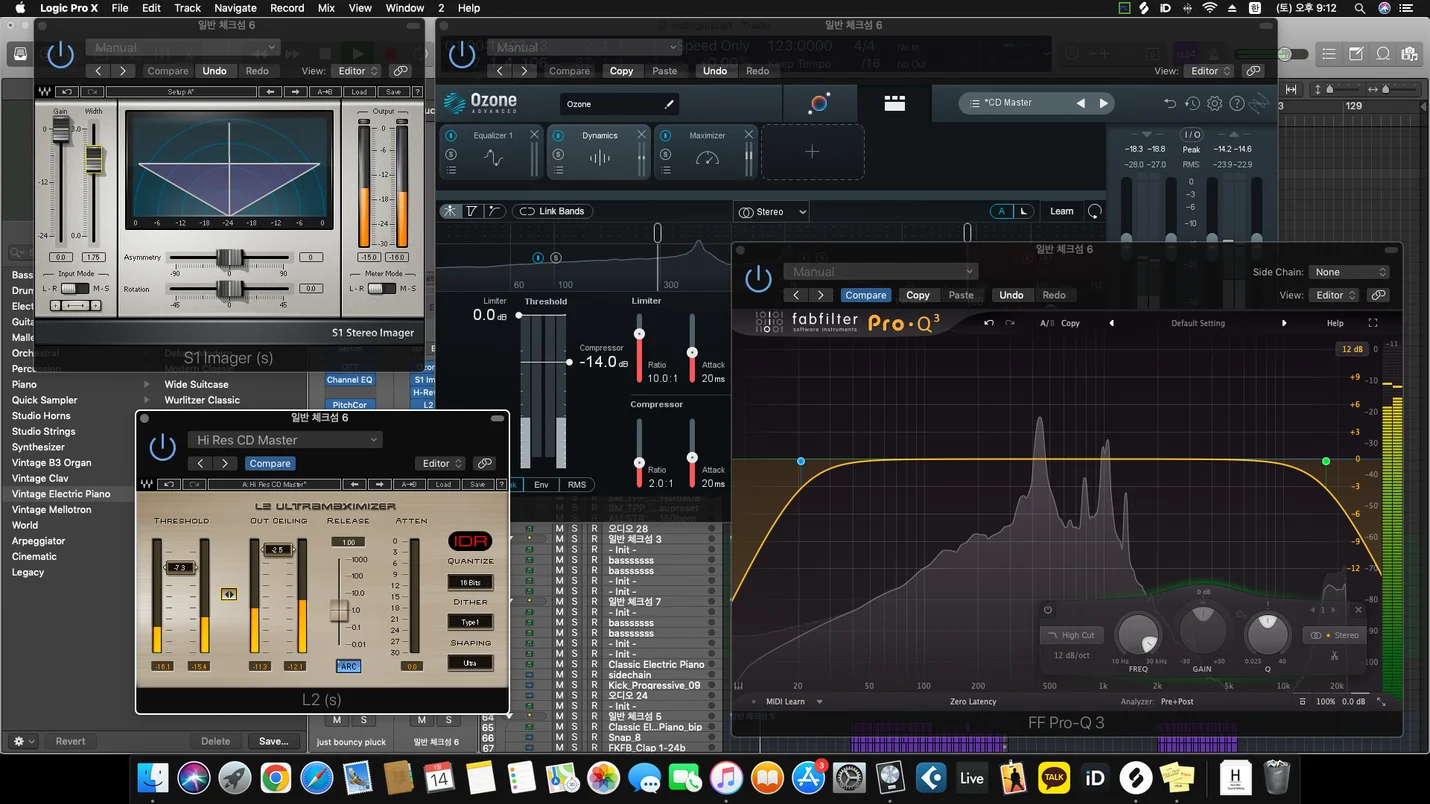Toggle Ozone plugin window power button

462,54
